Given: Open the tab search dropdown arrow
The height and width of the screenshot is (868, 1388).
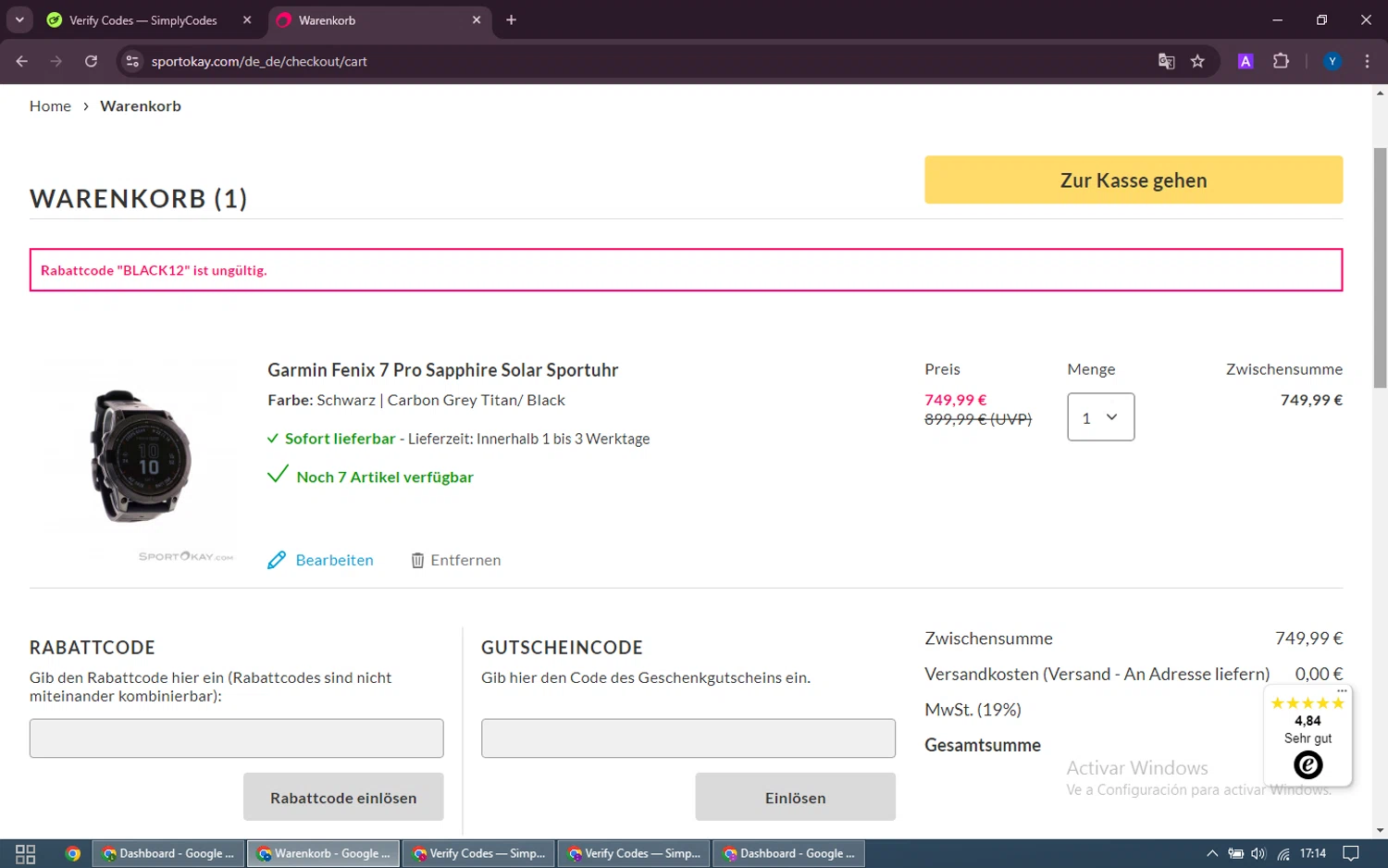Looking at the screenshot, I should pos(19,19).
